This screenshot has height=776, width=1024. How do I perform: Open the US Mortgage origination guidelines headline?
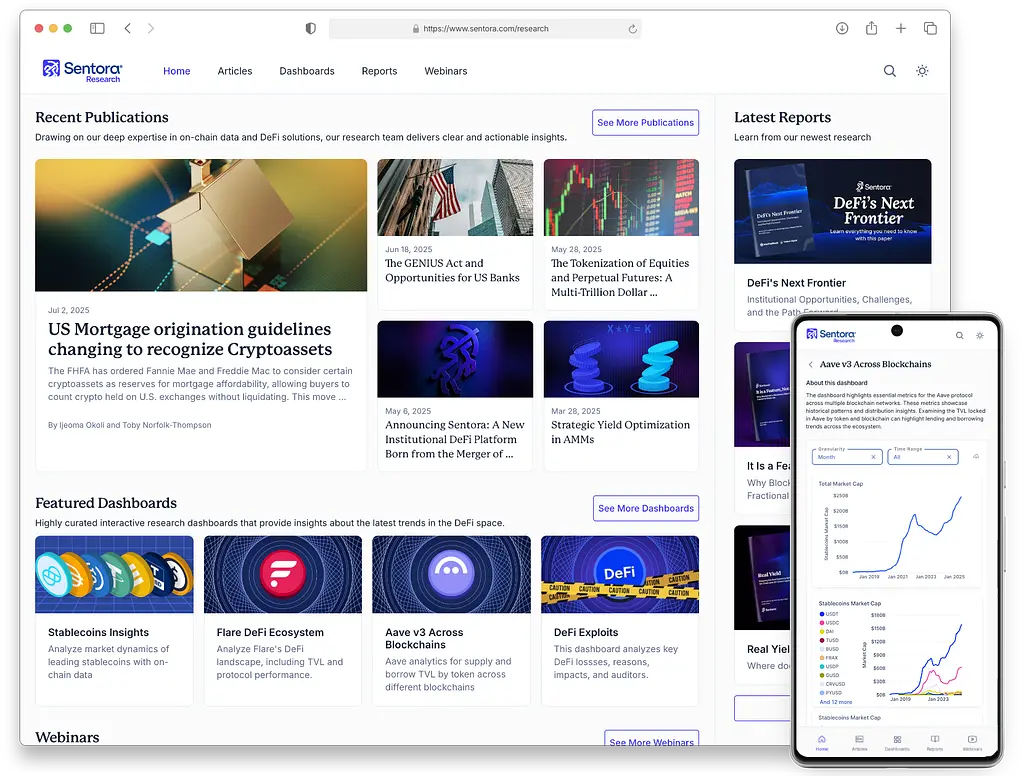190,339
